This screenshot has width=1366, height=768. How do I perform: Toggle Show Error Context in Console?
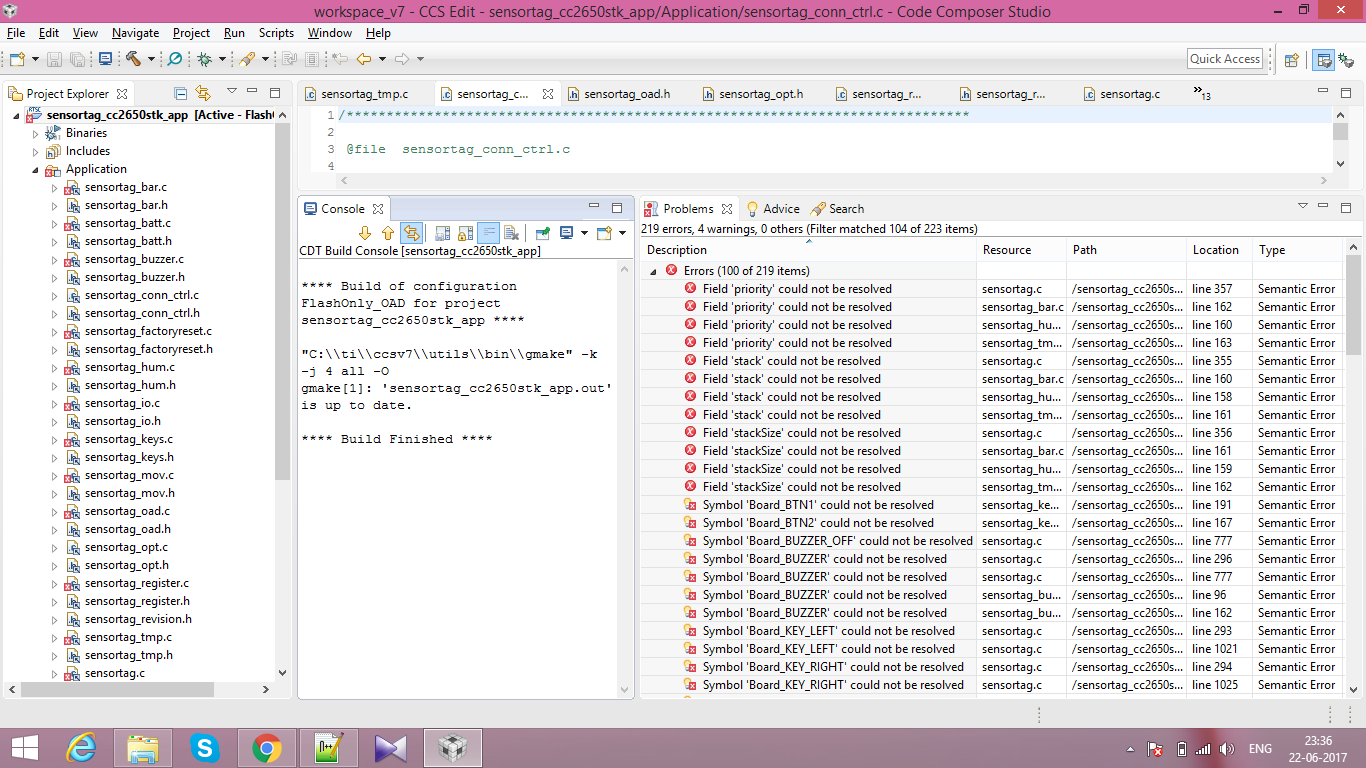(411, 233)
